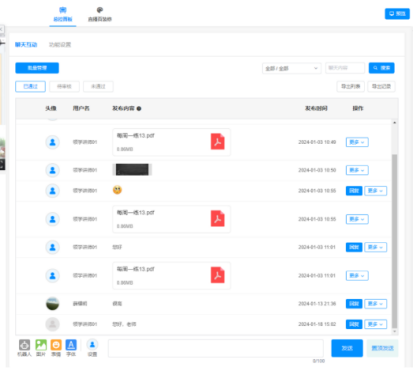Open the PDF attachment card in the 10:49 row
The image size is (414, 386).
[171, 142]
